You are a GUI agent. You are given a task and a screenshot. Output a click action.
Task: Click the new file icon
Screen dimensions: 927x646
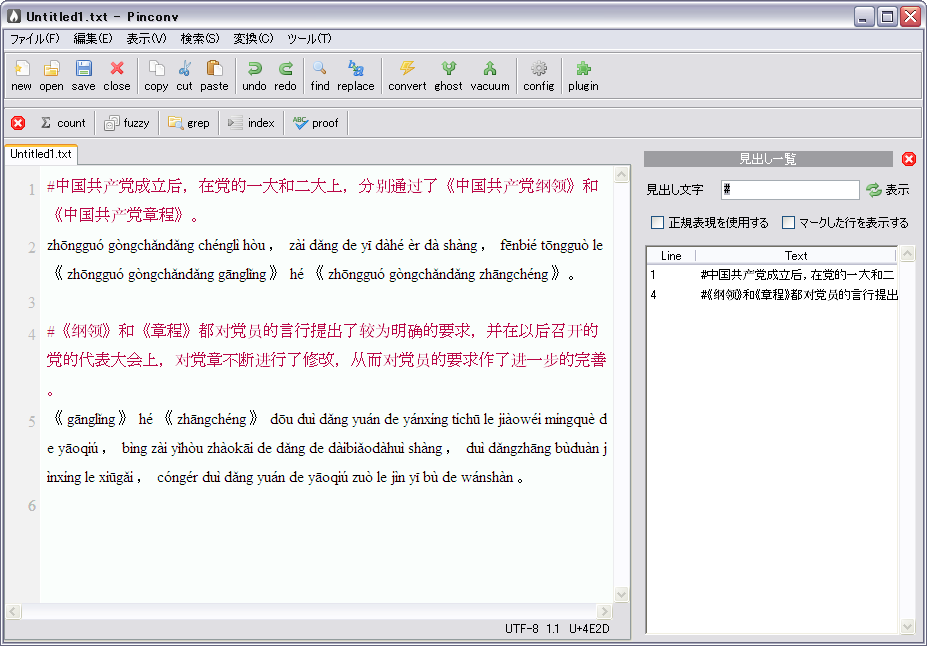pos(21,76)
